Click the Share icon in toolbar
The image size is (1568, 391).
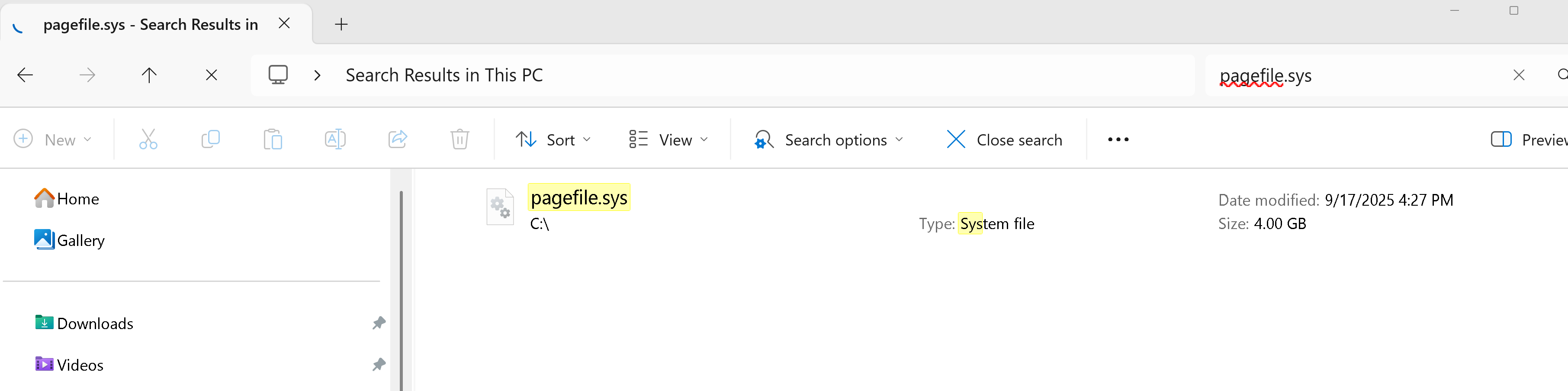click(398, 139)
